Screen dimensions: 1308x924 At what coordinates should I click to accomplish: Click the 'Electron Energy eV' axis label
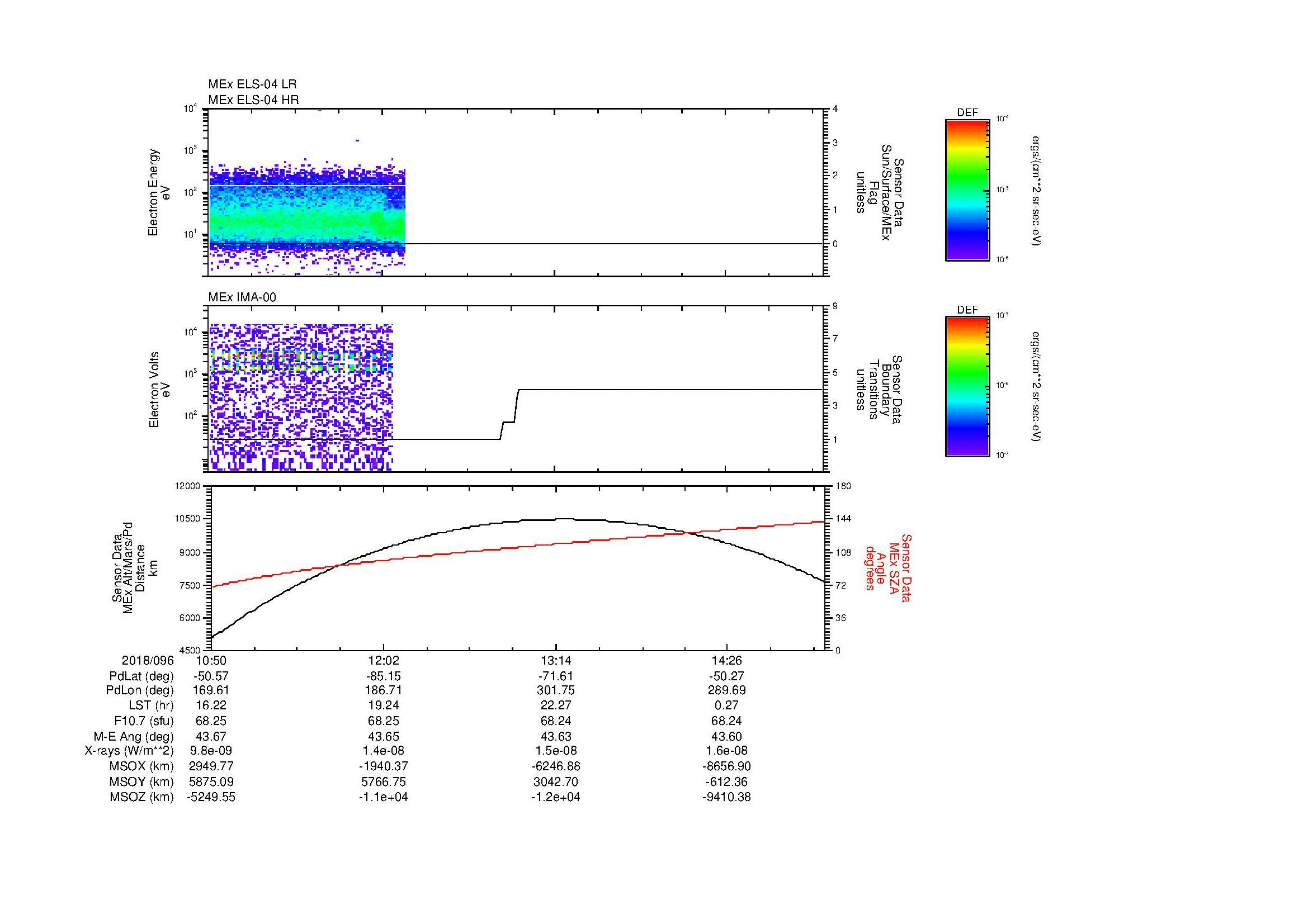(x=159, y=192)
